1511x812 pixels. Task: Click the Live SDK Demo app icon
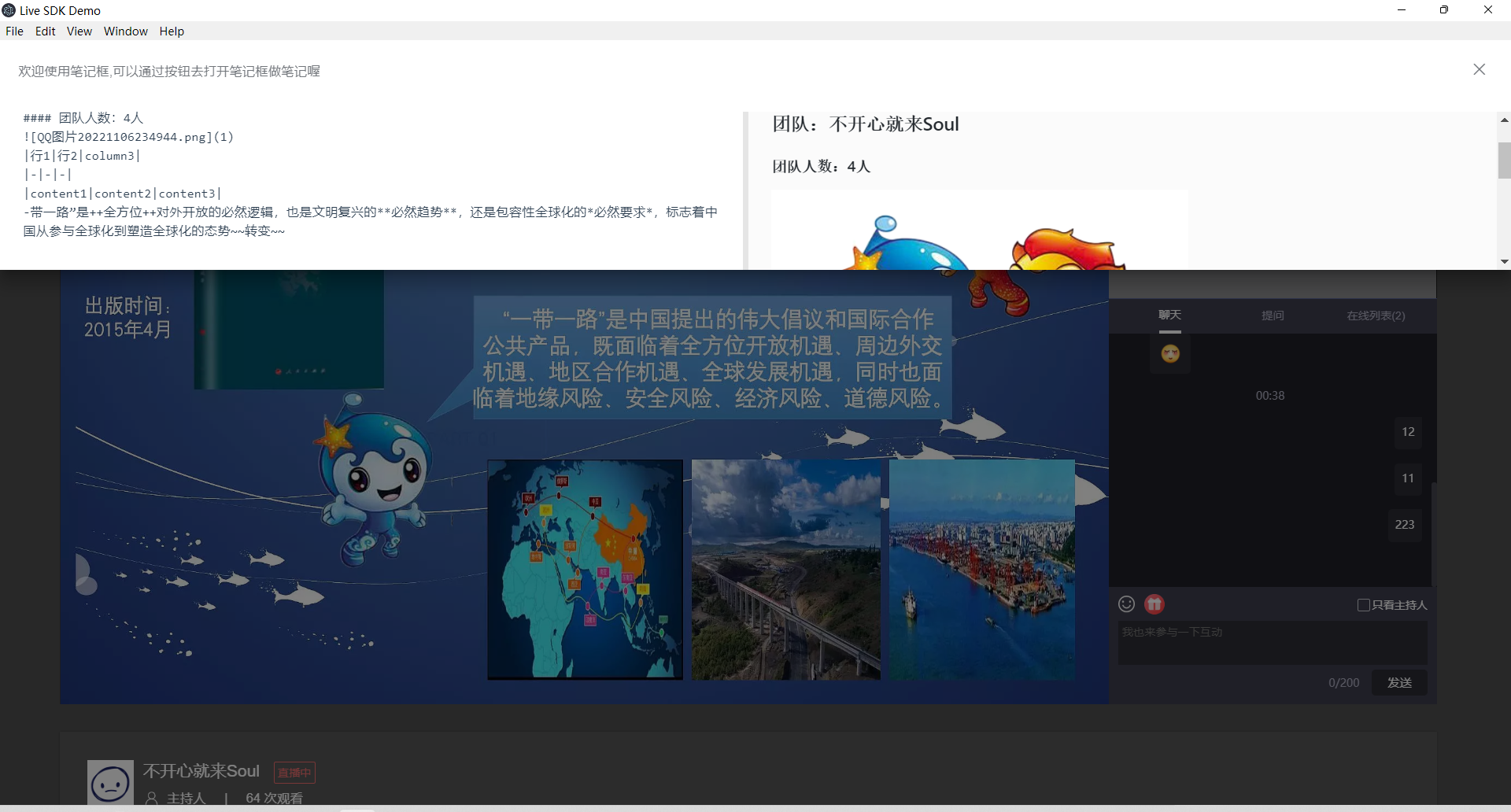point(9,10)
